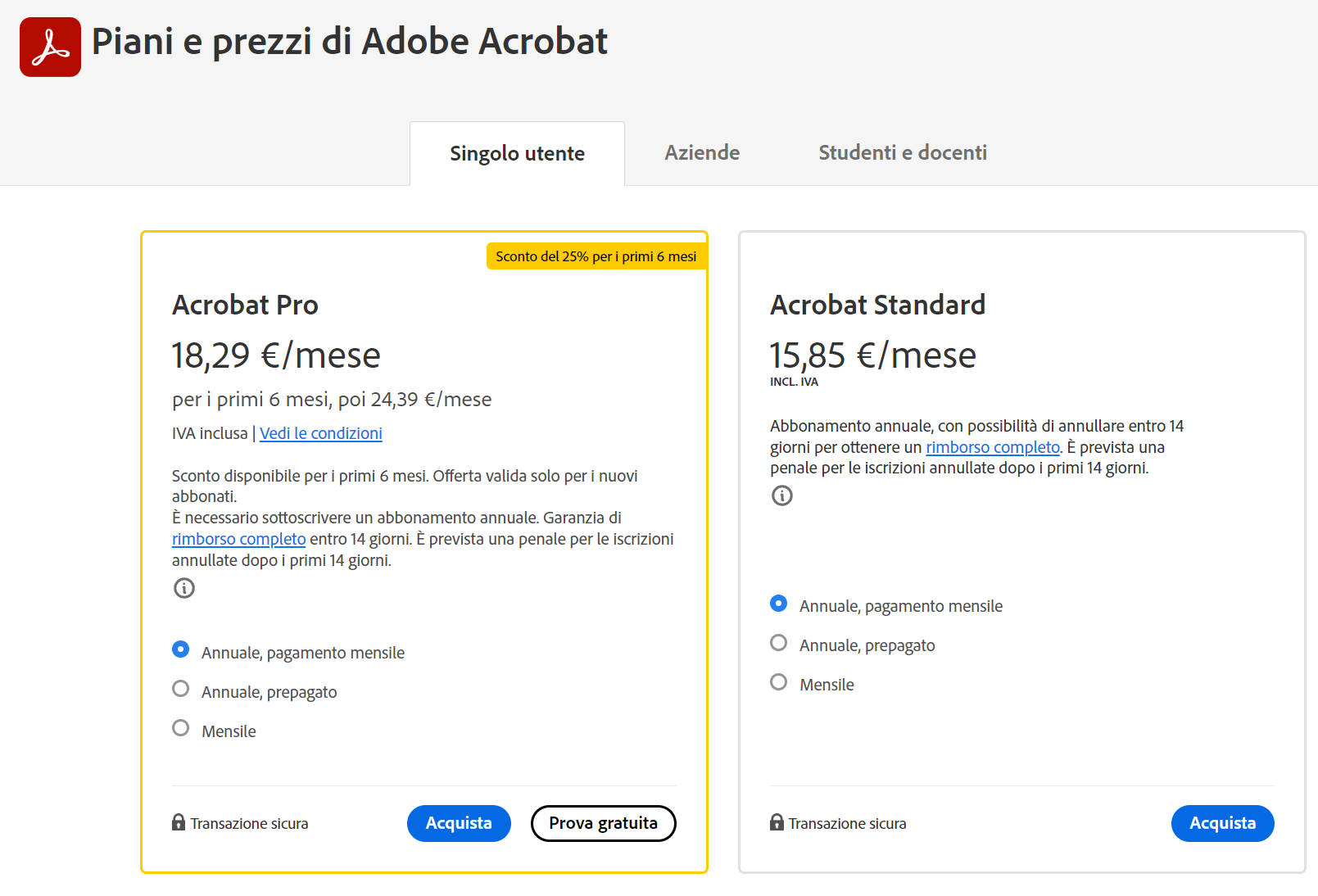This screenshot has width=1318, height=896.
Task: Select Annuale, pagamento mensile for Acrobat Standard
Action: pos(777,604)
